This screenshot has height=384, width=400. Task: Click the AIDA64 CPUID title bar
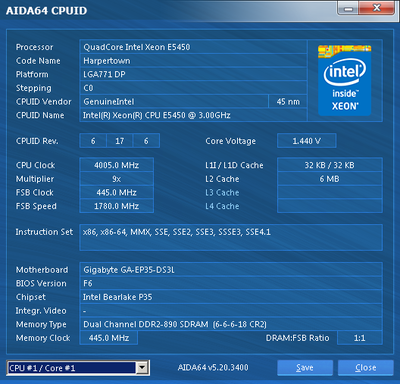pos(168,10)
